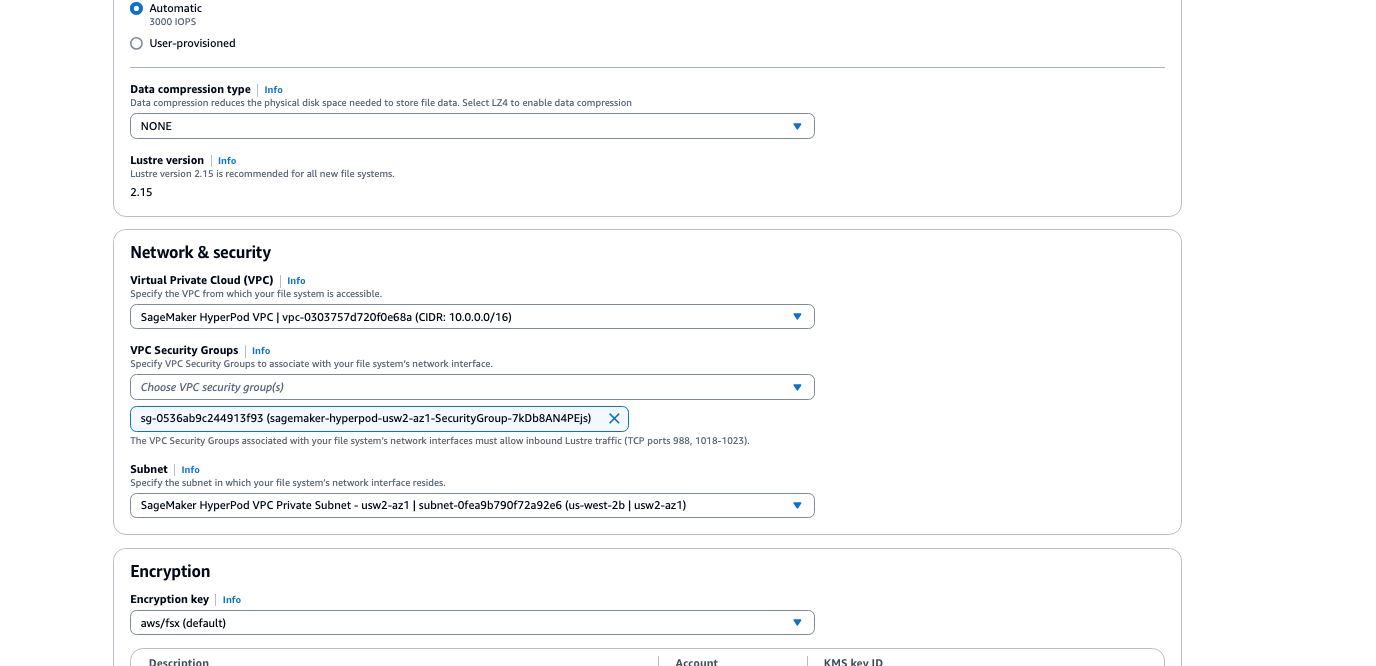Click the Network & security section heading
This screenshot has width=1376, height=666.
point(200,253)
